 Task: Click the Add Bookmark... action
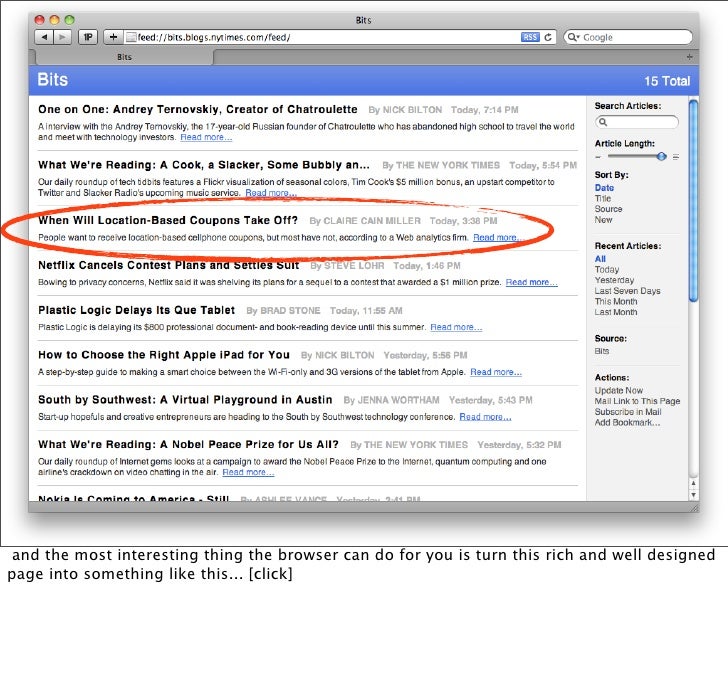627,422
